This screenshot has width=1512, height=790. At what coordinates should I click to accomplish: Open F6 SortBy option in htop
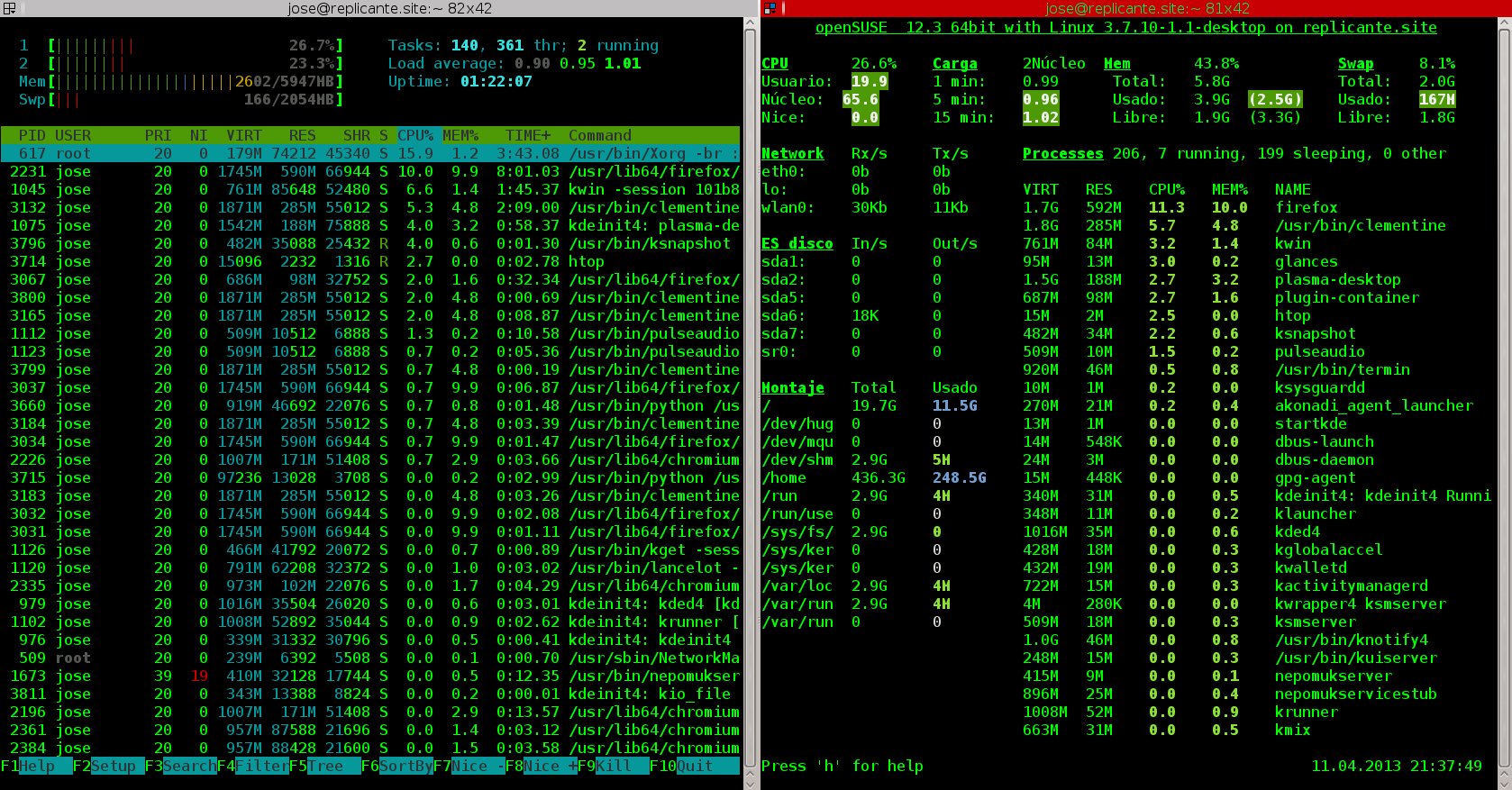click(397, 766)
